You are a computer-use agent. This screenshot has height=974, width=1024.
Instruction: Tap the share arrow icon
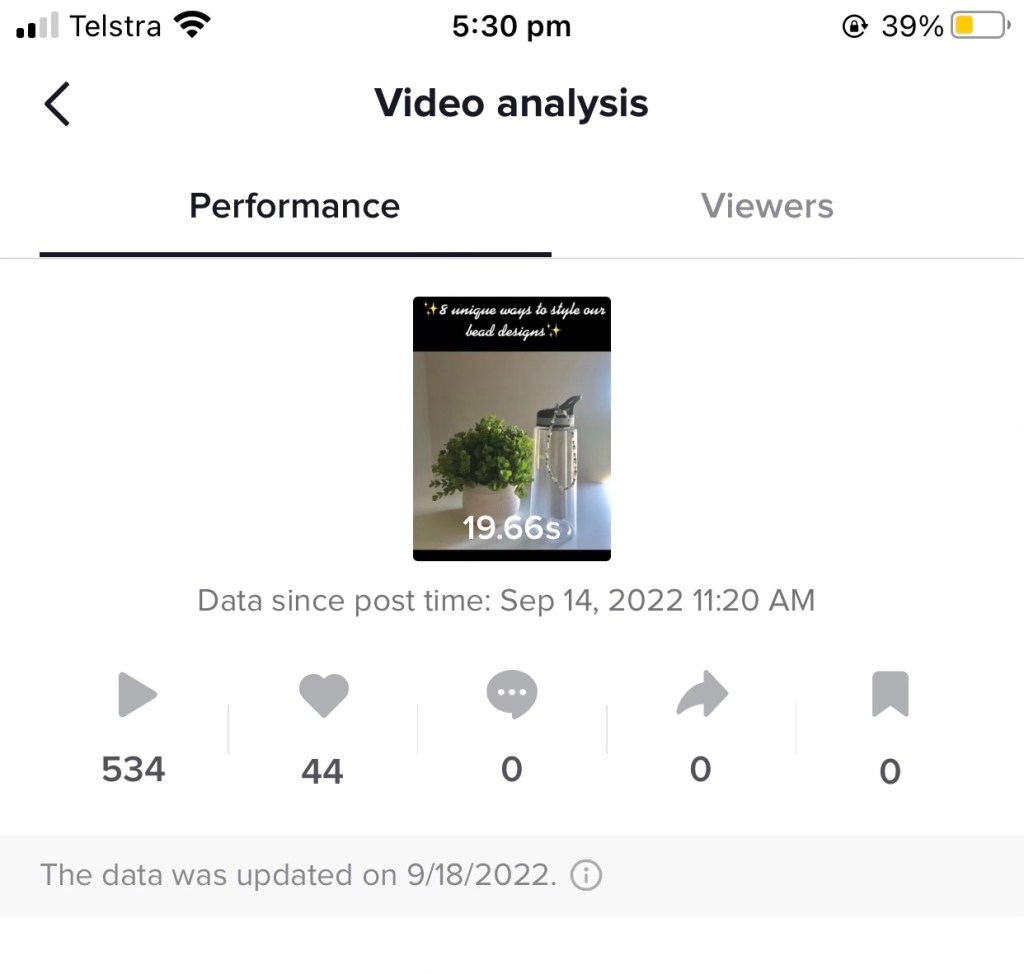702,695
